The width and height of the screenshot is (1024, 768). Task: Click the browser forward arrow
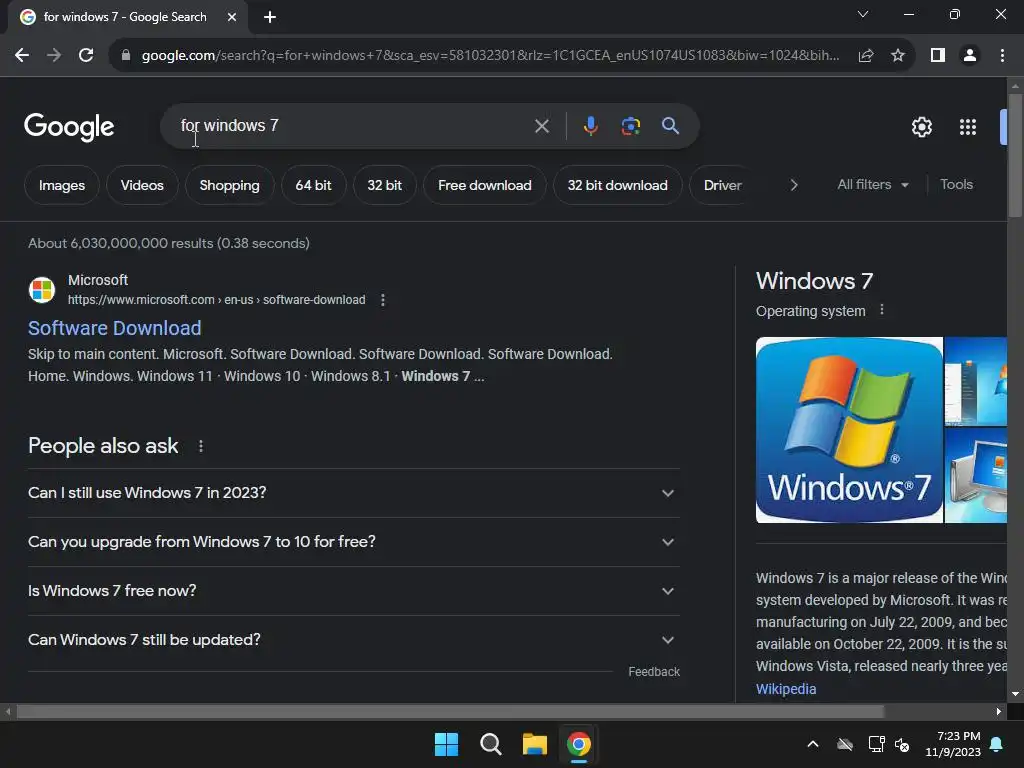click(54, 56)
